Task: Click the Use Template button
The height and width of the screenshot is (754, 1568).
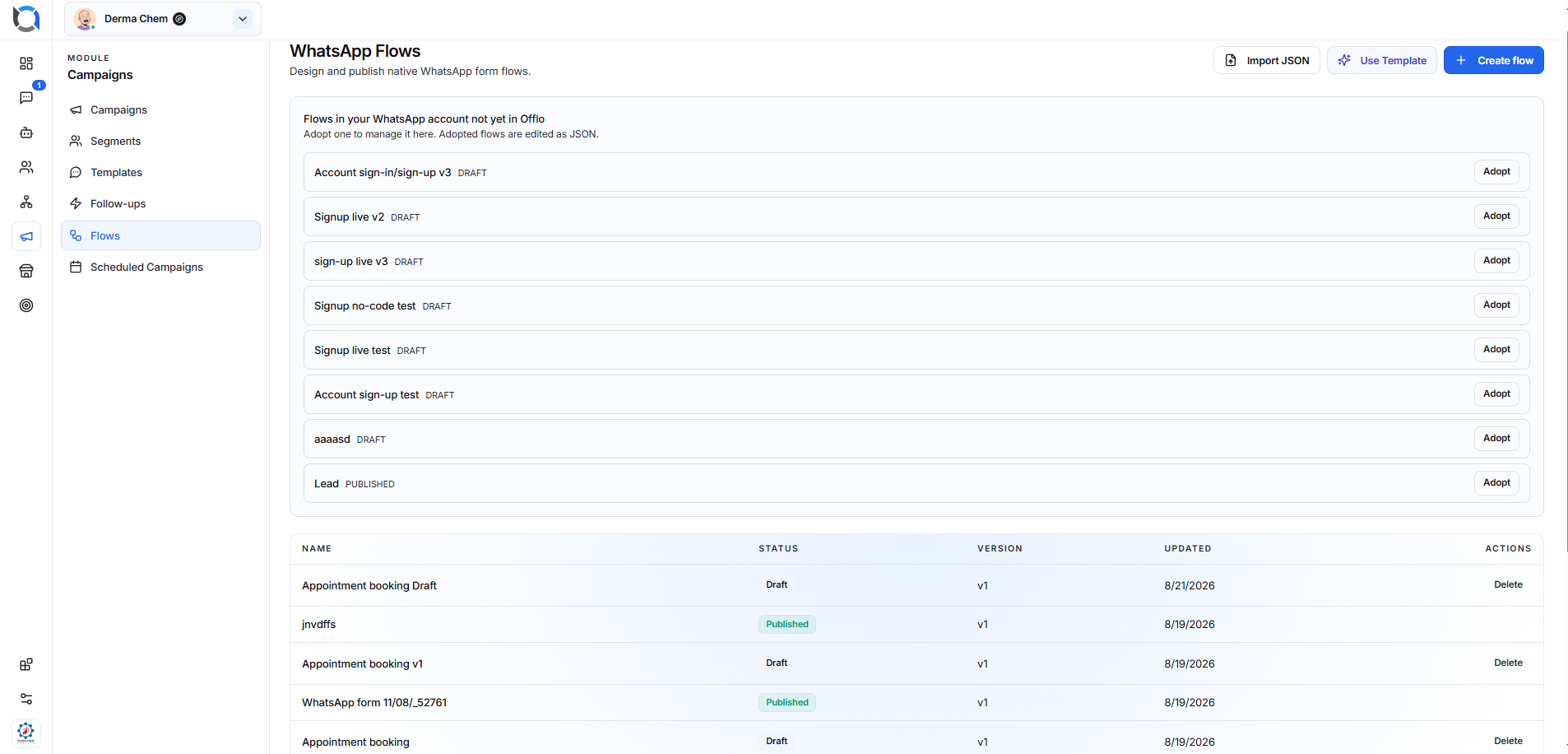Action: click(1382, 60)
